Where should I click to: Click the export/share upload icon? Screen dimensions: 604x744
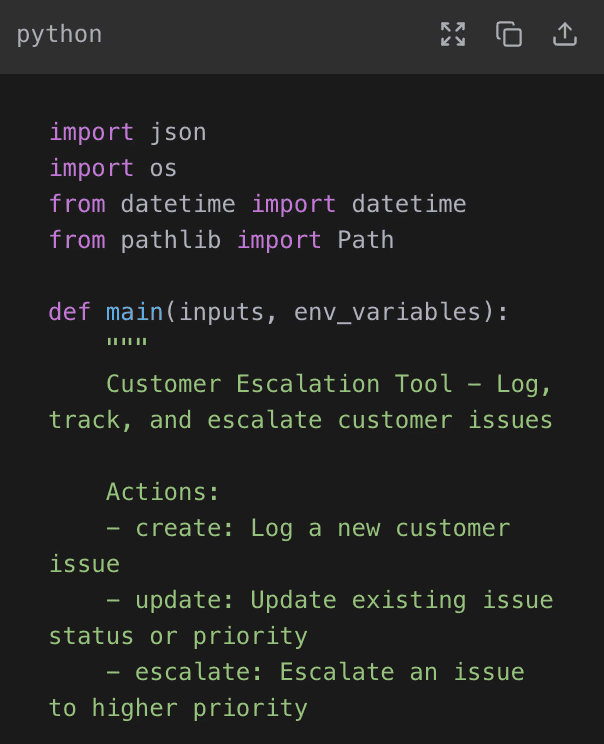(x=565, y=35)
